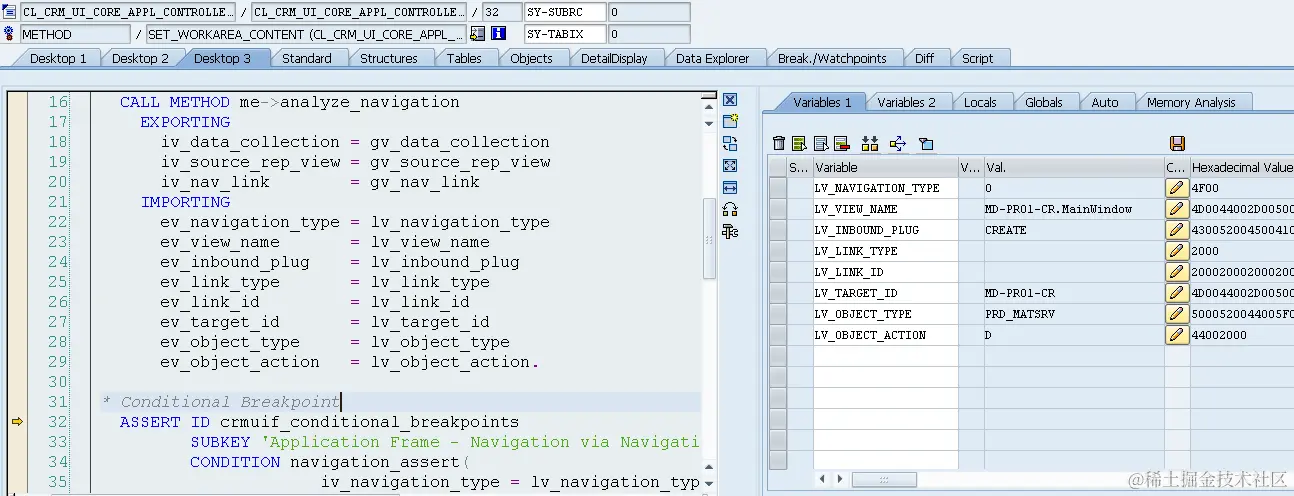
Task: Click the pencil icon for LV_NAVIGATION_TYPE
Action: click(x=1176, y=188)
